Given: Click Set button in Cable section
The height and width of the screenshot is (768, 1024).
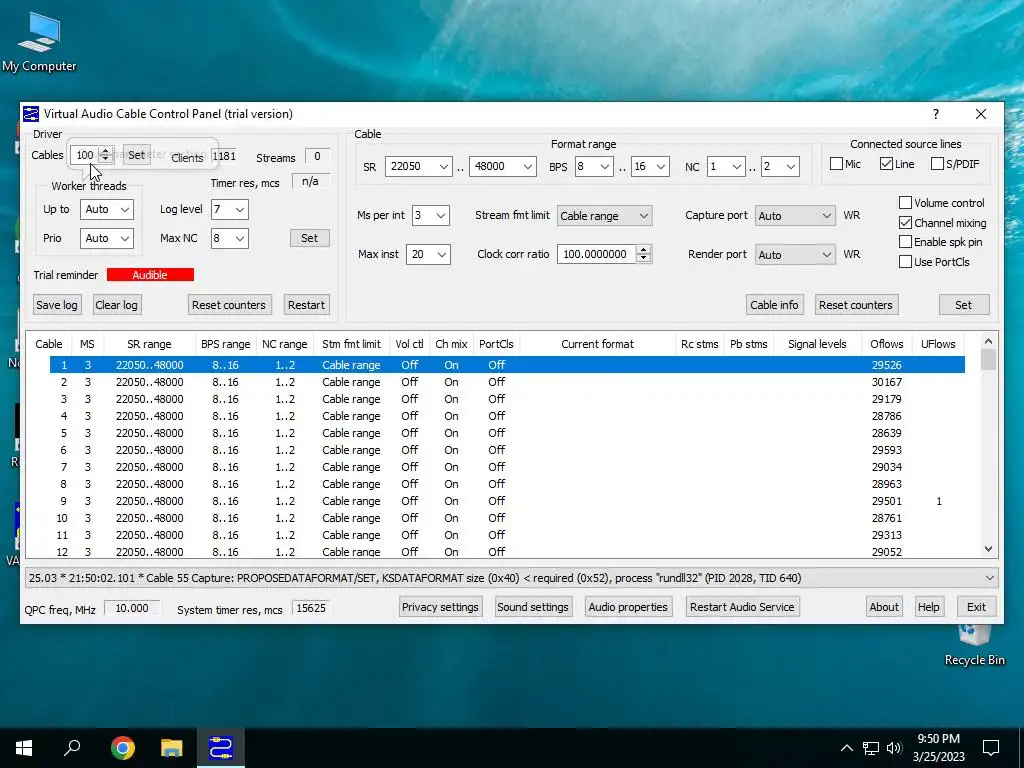Looking at the screenshot, I should click(964, 305).
